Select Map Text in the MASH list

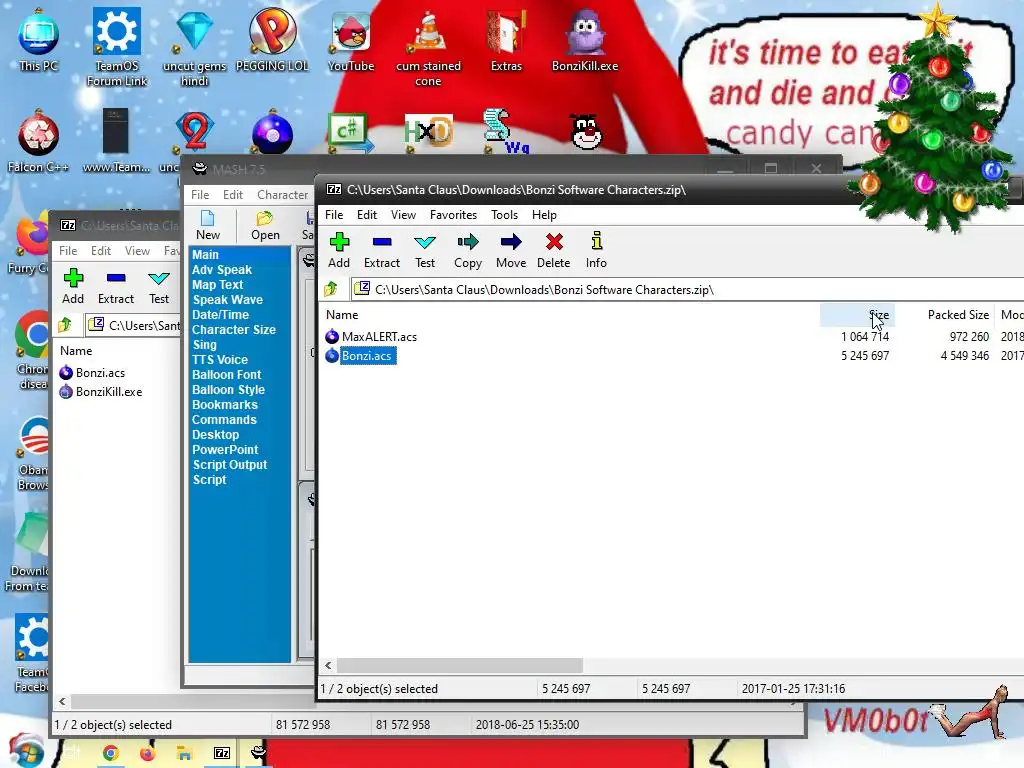[217, 285]
